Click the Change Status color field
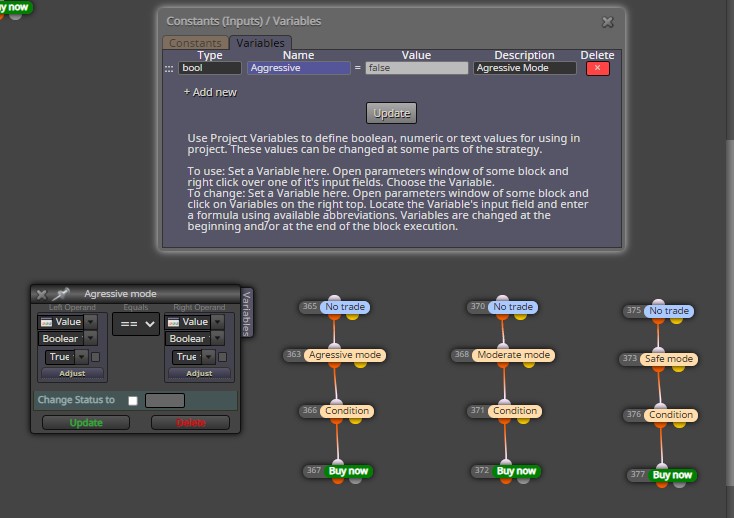Screen dimensions: 734x518 tap(165, 401)
